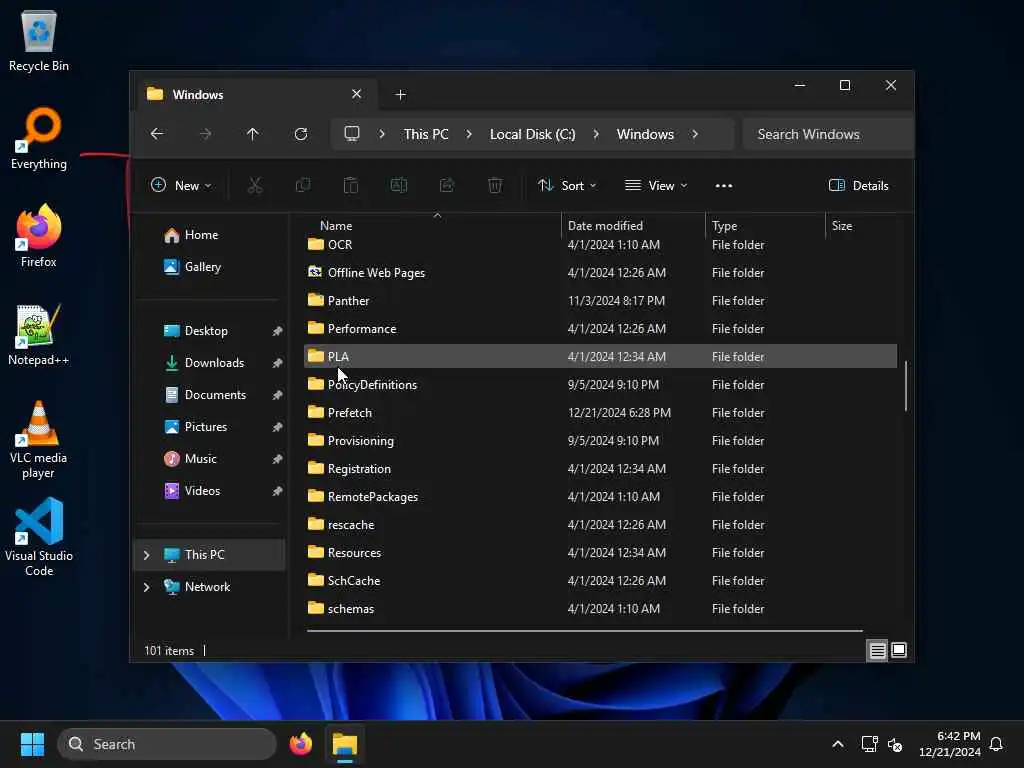This screenshot has height=768, width=1024.
Task: Open Recycle Bin desktop icon
Action: click(39, 40)
